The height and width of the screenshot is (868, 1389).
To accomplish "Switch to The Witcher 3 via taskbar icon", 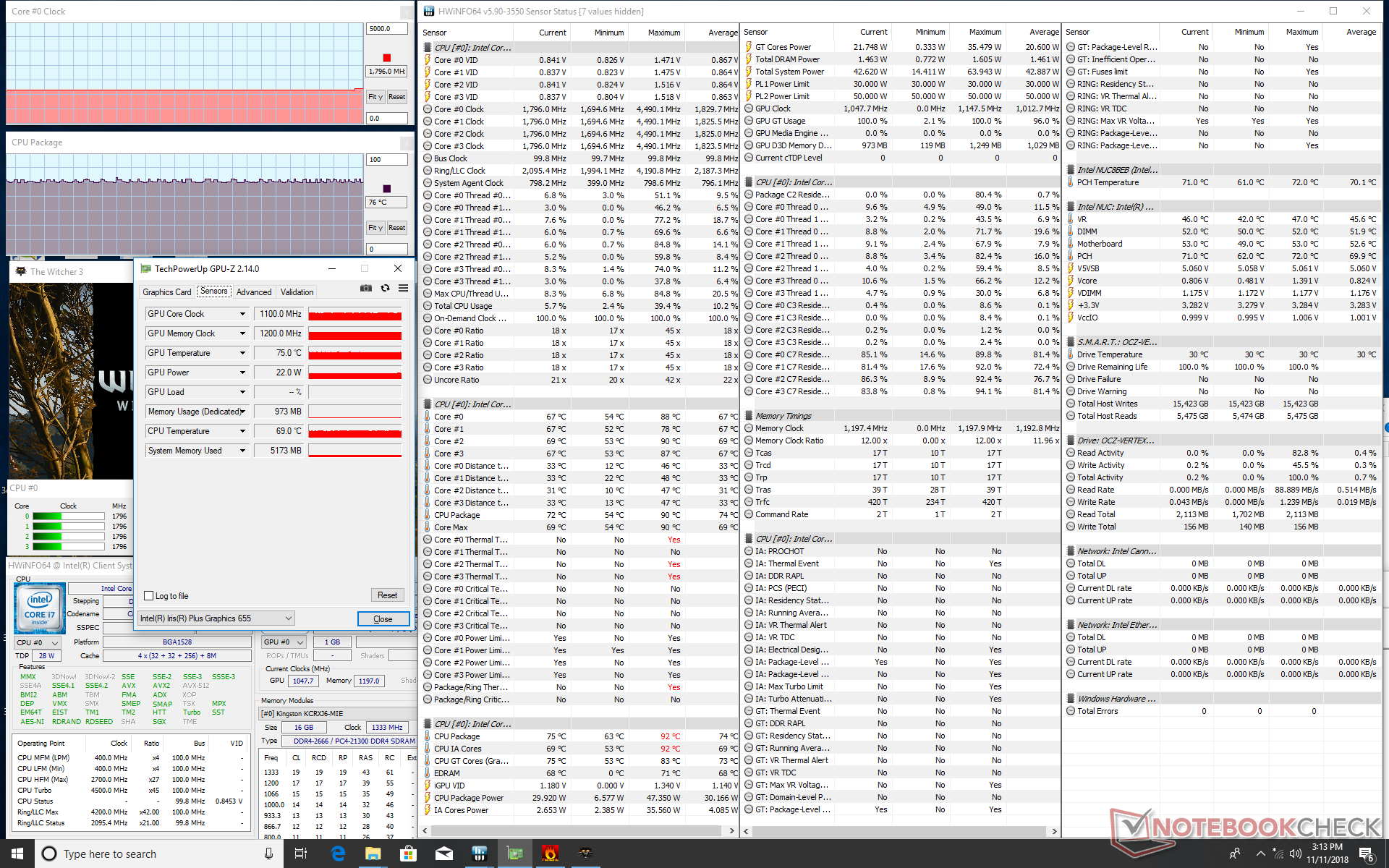I will 585,854.
